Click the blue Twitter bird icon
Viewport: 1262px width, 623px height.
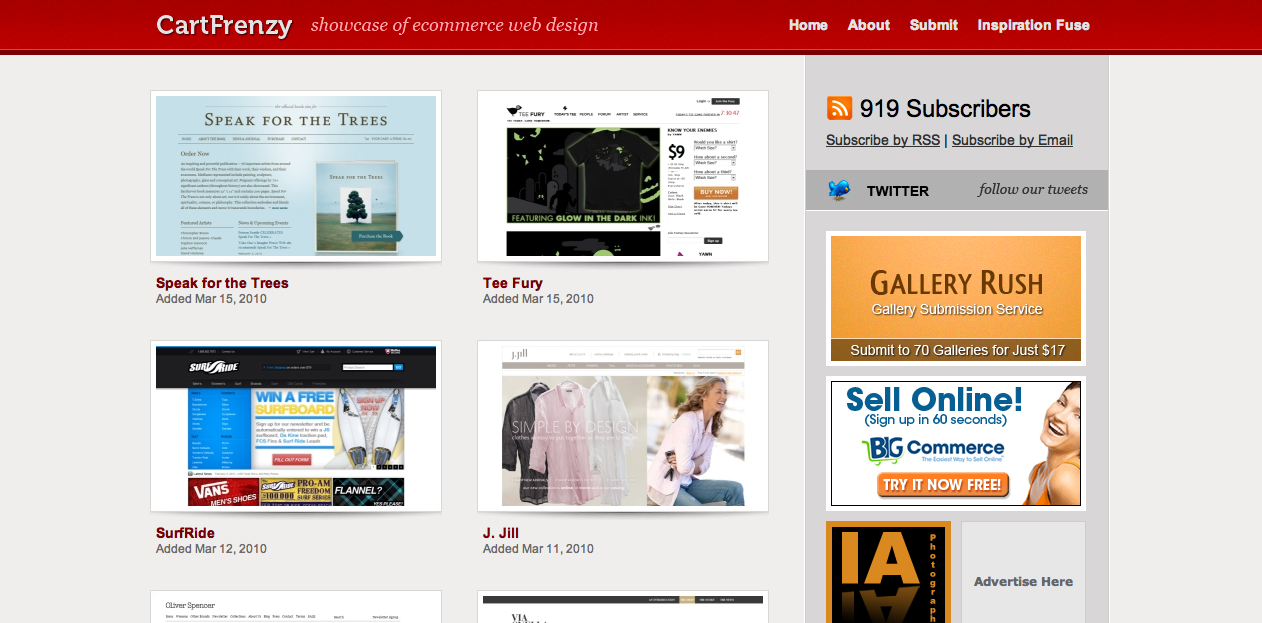(x=839, y=190)
